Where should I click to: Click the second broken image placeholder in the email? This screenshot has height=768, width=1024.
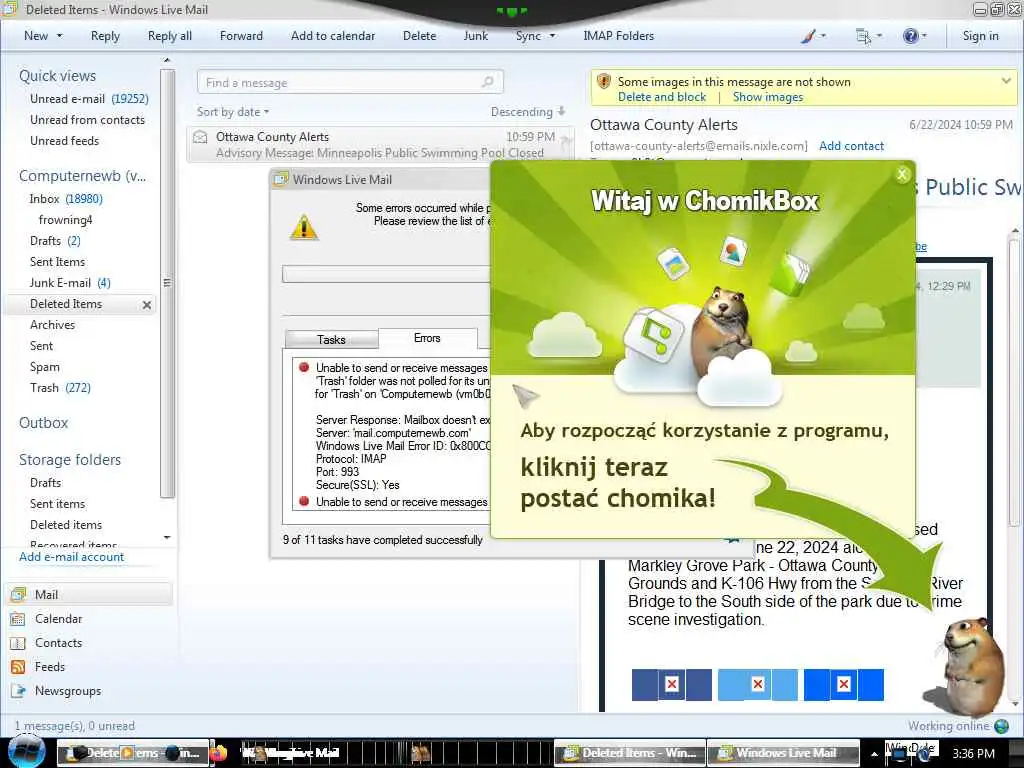click(758, 684)
